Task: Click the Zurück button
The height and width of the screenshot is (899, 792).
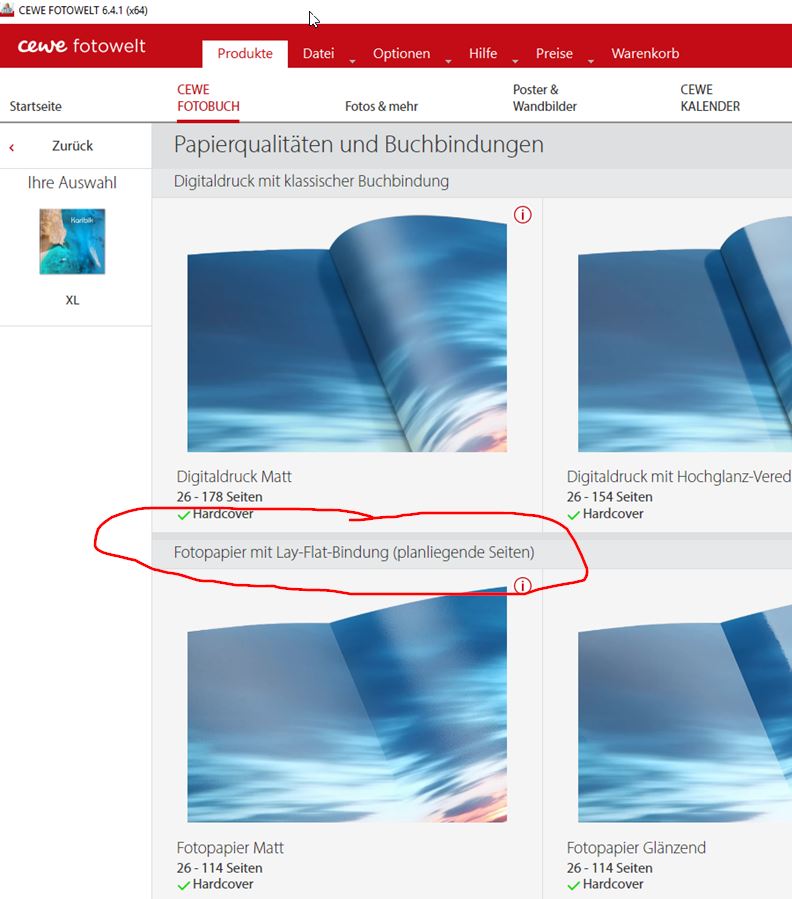Action: pyautogui.click(x=72, y=146)
